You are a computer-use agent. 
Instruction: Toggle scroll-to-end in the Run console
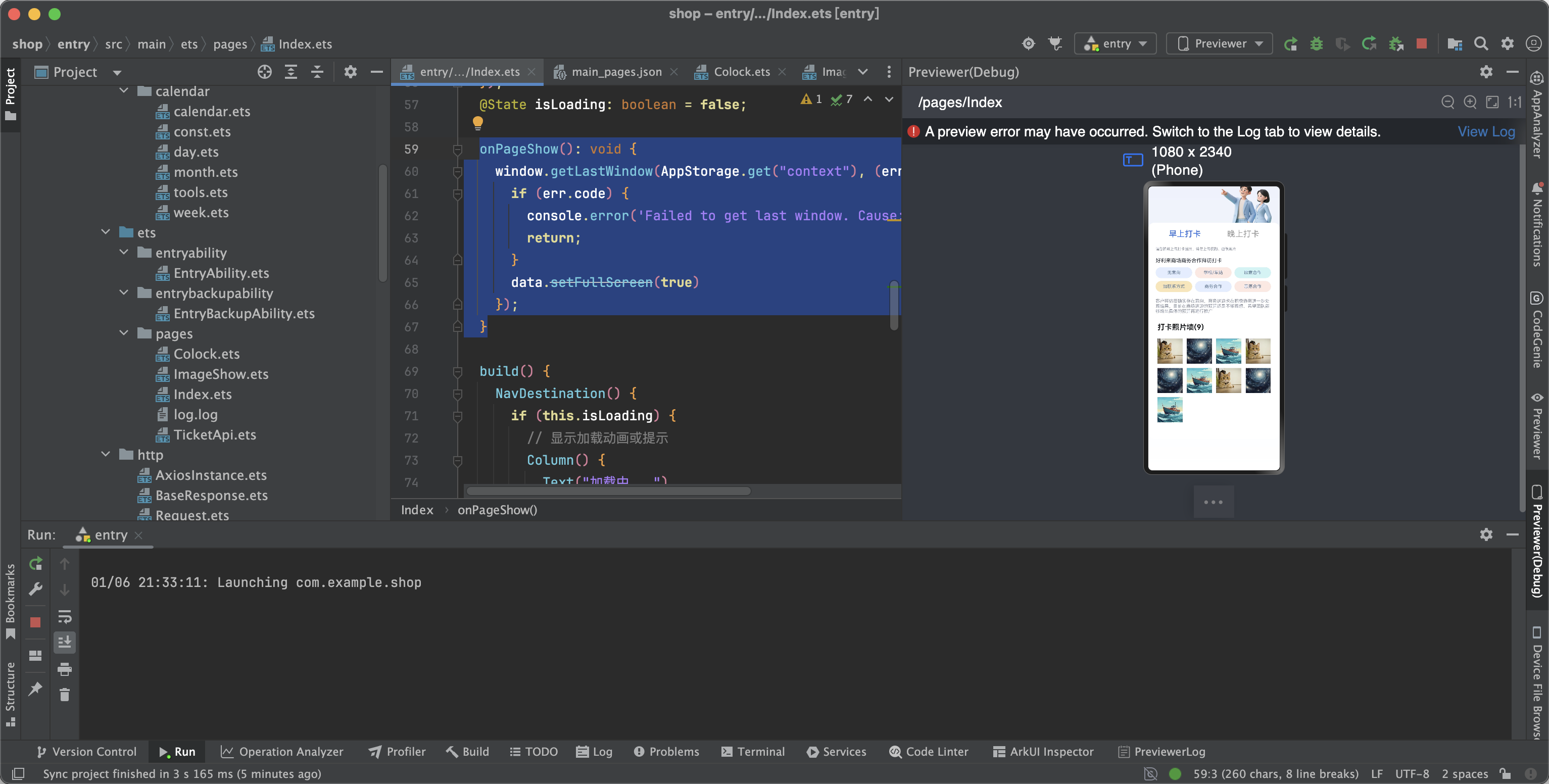tap(64, 642)
